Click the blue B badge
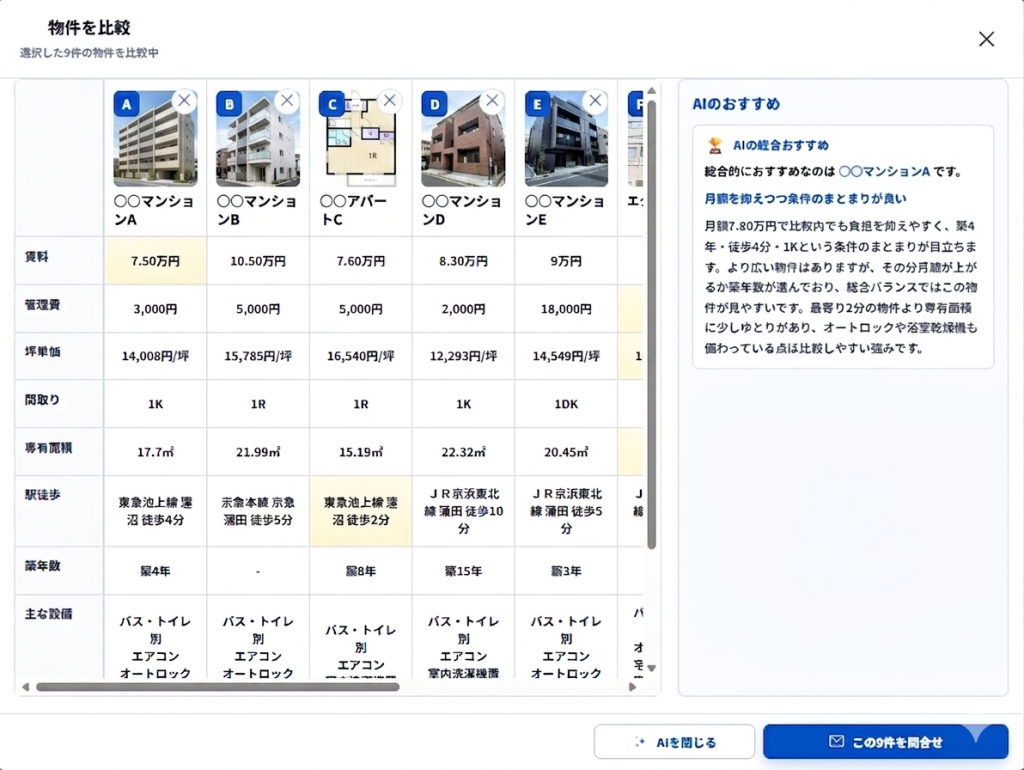 click(x=229, y=104)
